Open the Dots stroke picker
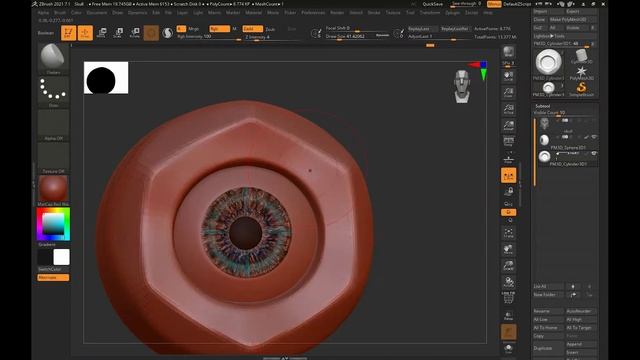Image resolution: width=640 pixels, height=360 pixels. pyautogui.click(x=53, y=91)
